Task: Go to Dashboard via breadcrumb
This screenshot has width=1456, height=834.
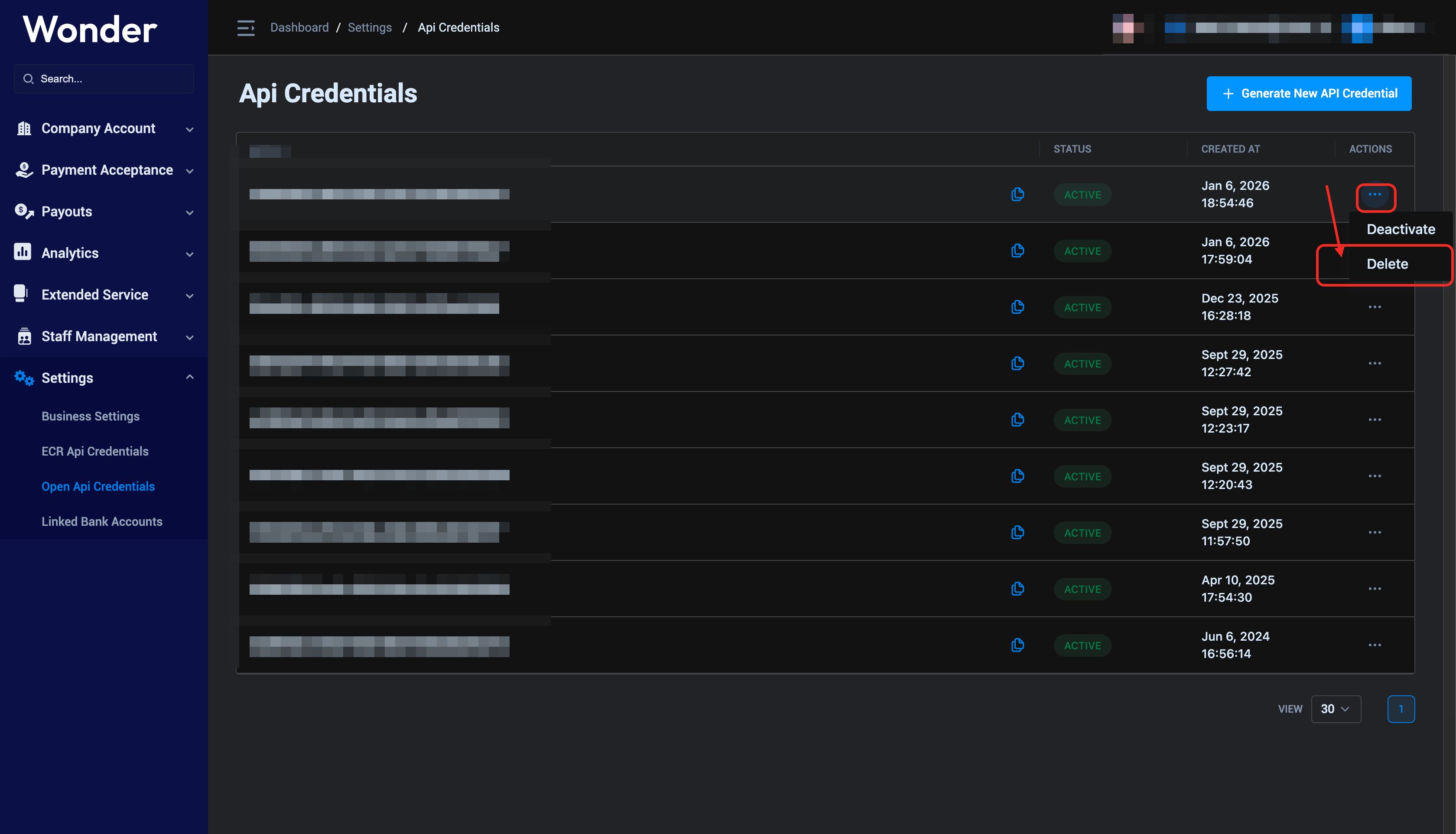Action: point(299,27)
